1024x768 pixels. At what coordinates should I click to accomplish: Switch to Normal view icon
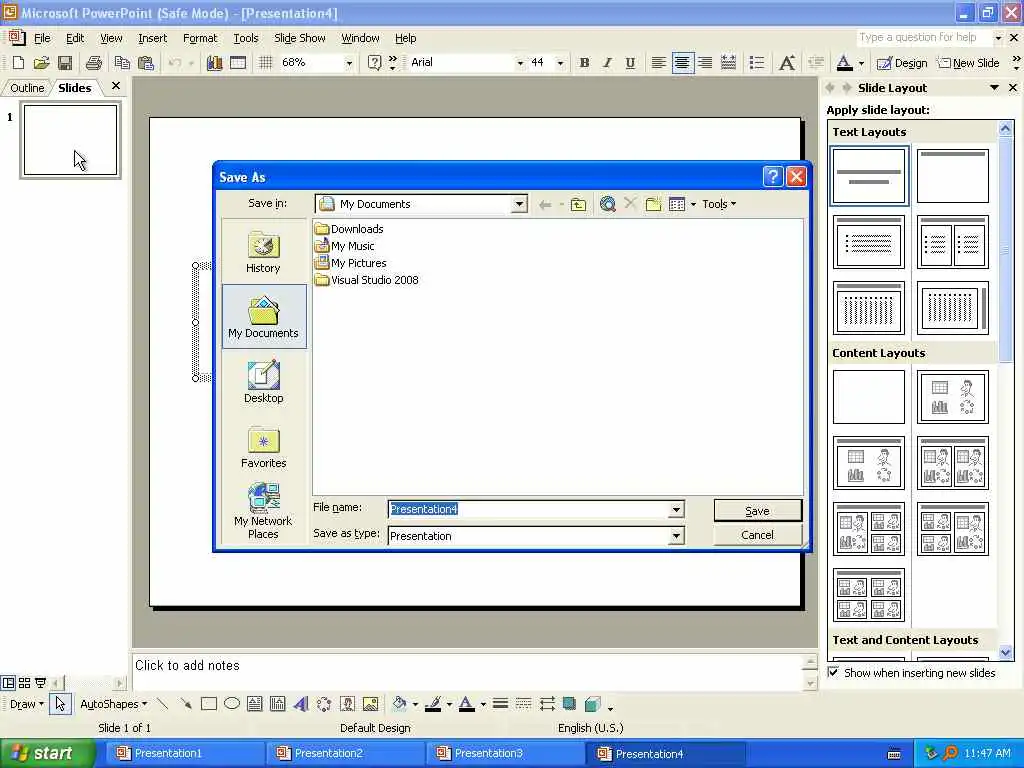(8, 683)
